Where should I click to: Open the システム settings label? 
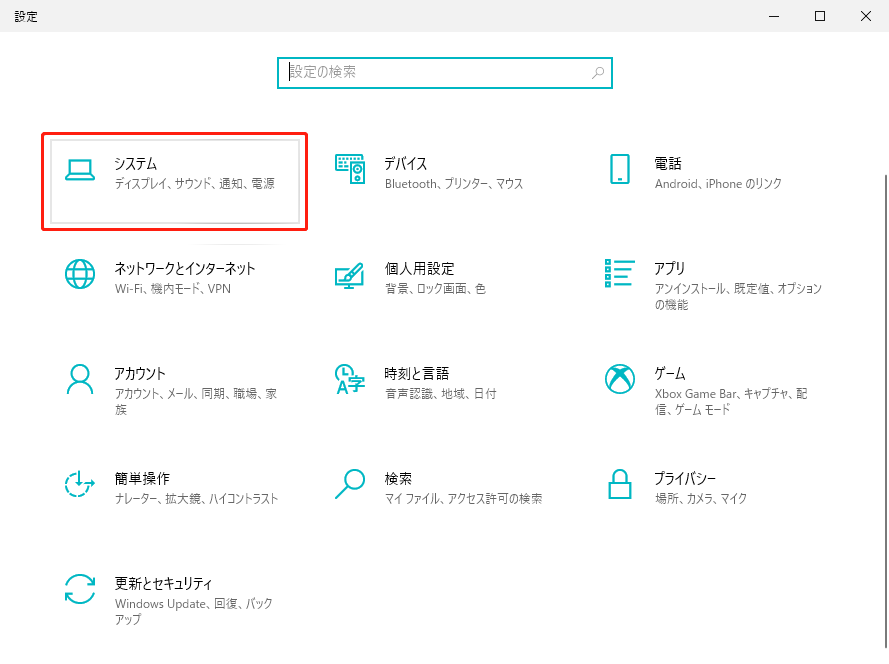(136, 163)
